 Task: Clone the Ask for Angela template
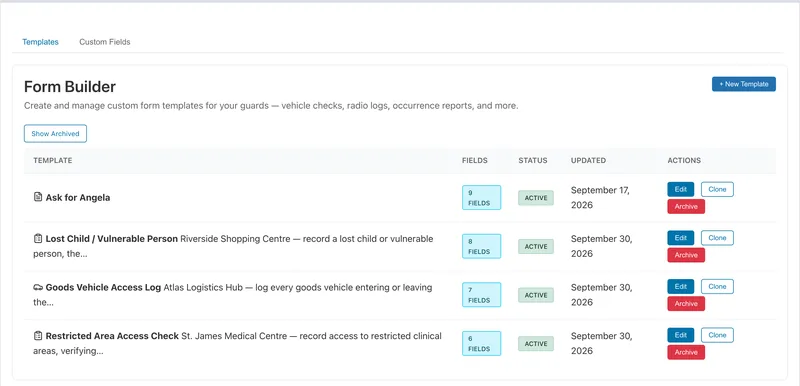[717, 189]
